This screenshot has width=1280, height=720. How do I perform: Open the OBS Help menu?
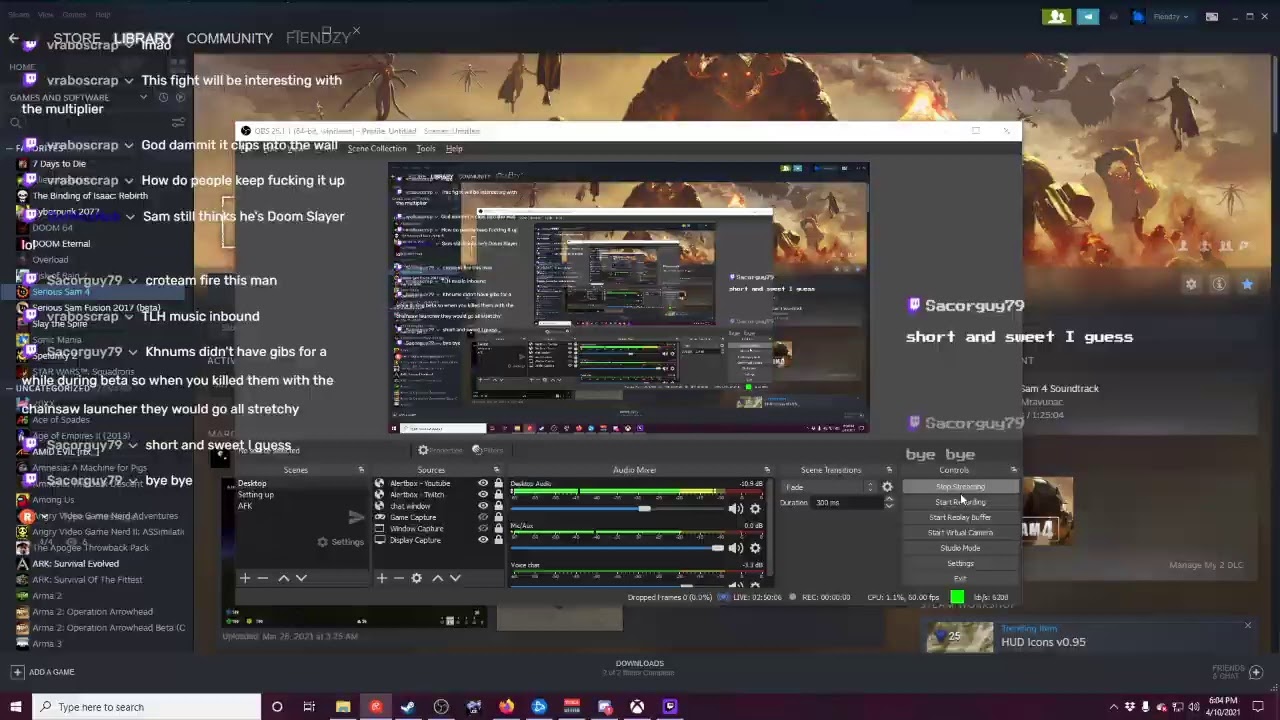tap(454, 149)
